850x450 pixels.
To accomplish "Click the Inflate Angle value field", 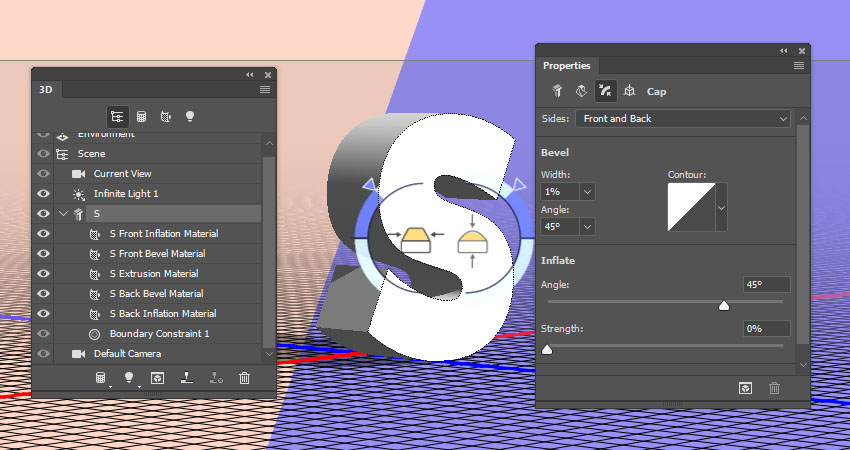I will coord(767,285).
